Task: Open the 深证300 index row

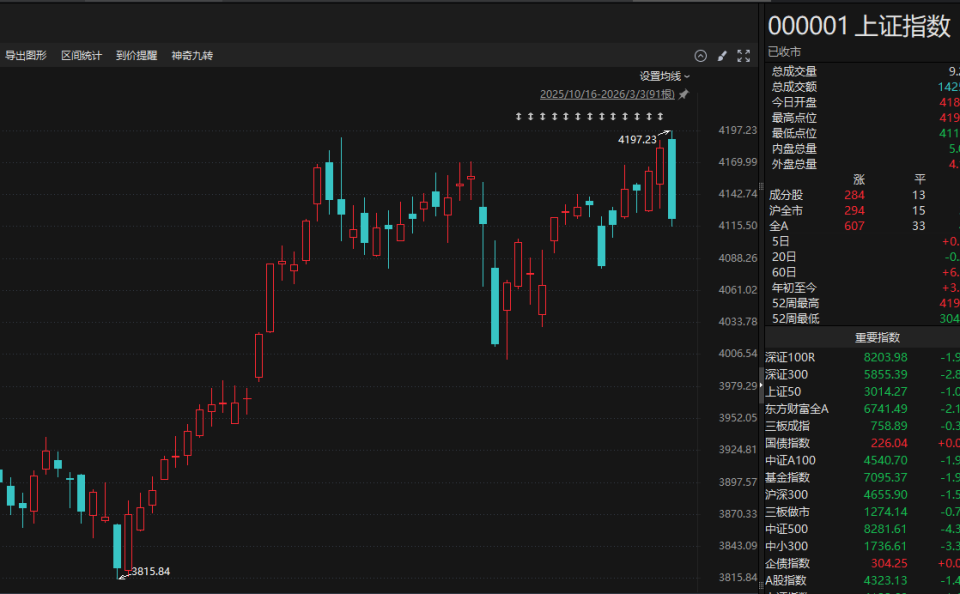Action: pos(863,374)
